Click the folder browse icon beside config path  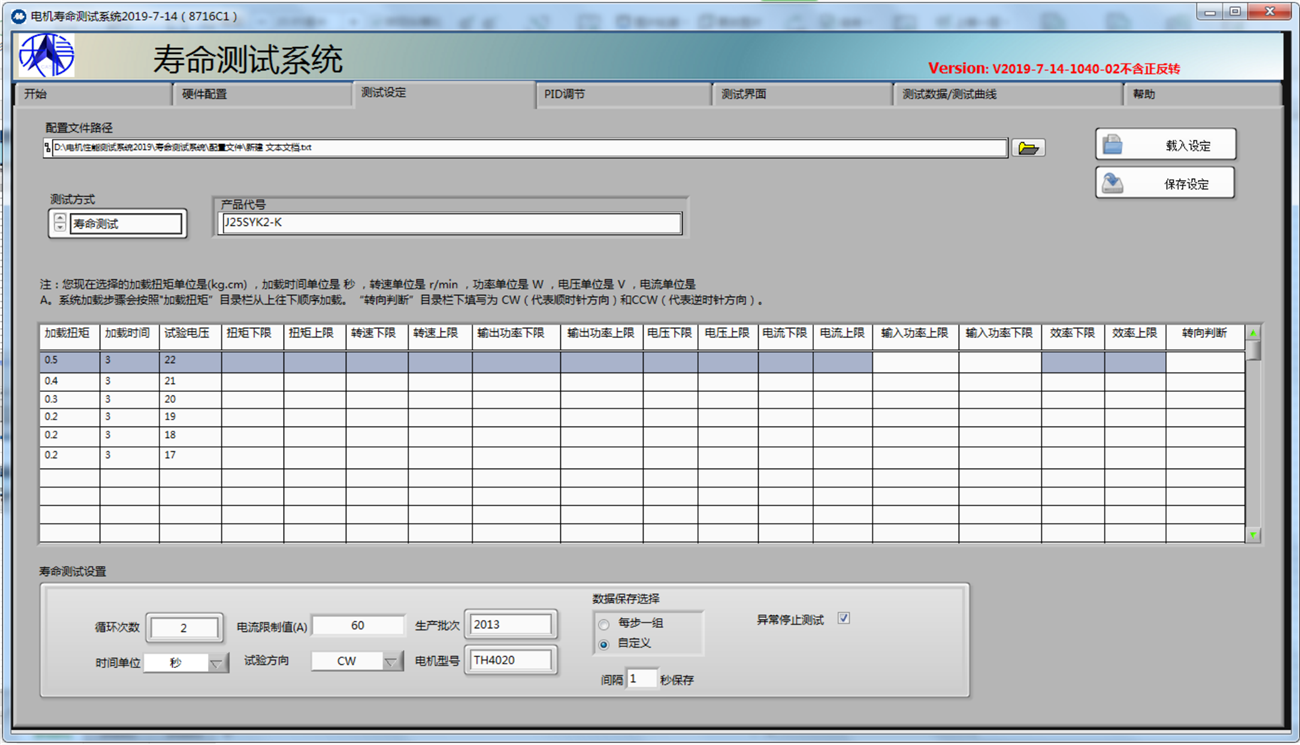1027,148
